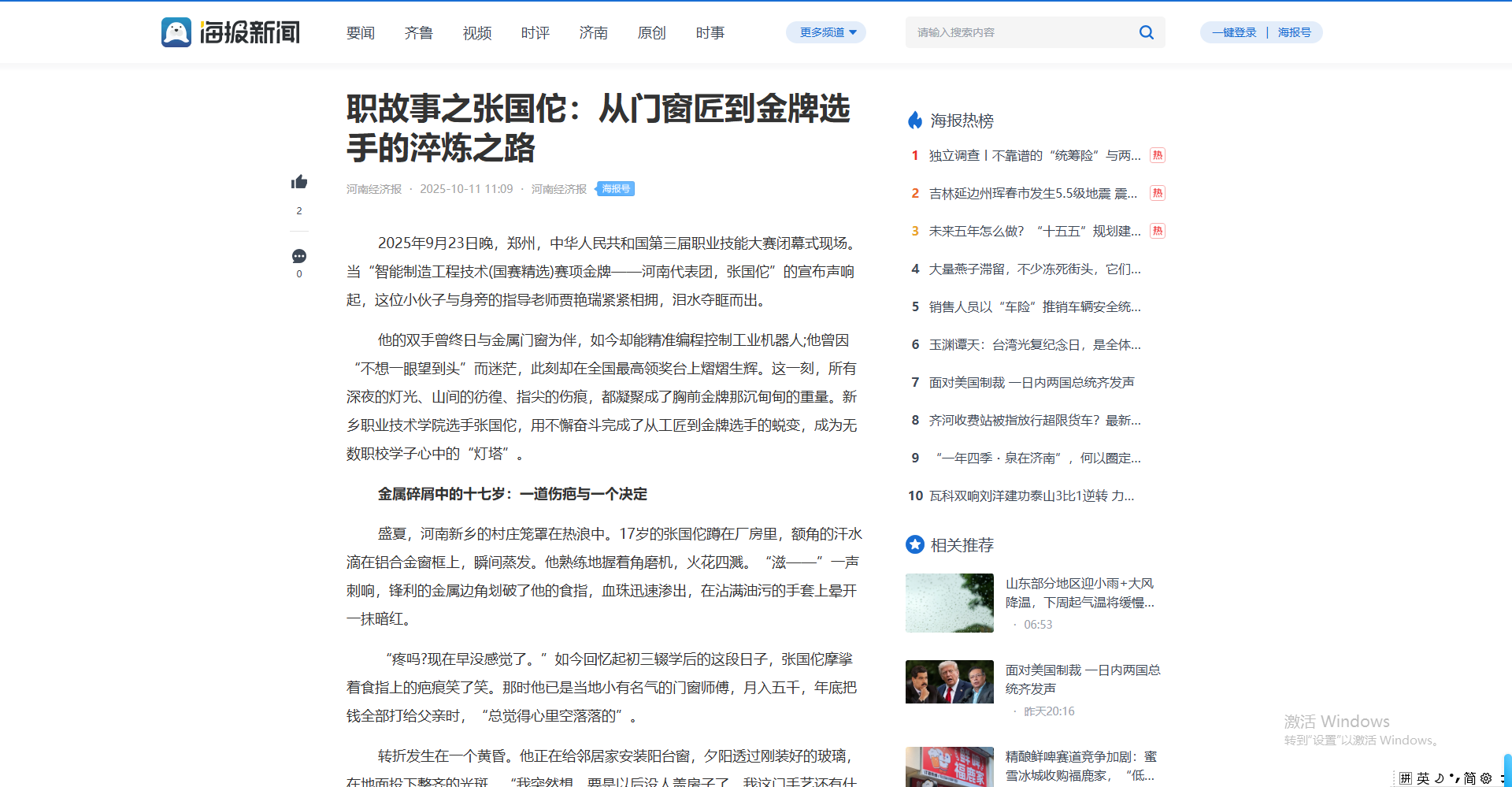Screen dimensions: 1512x787
Task: Click the 一键登录 login link
Action: point(1234,32)
